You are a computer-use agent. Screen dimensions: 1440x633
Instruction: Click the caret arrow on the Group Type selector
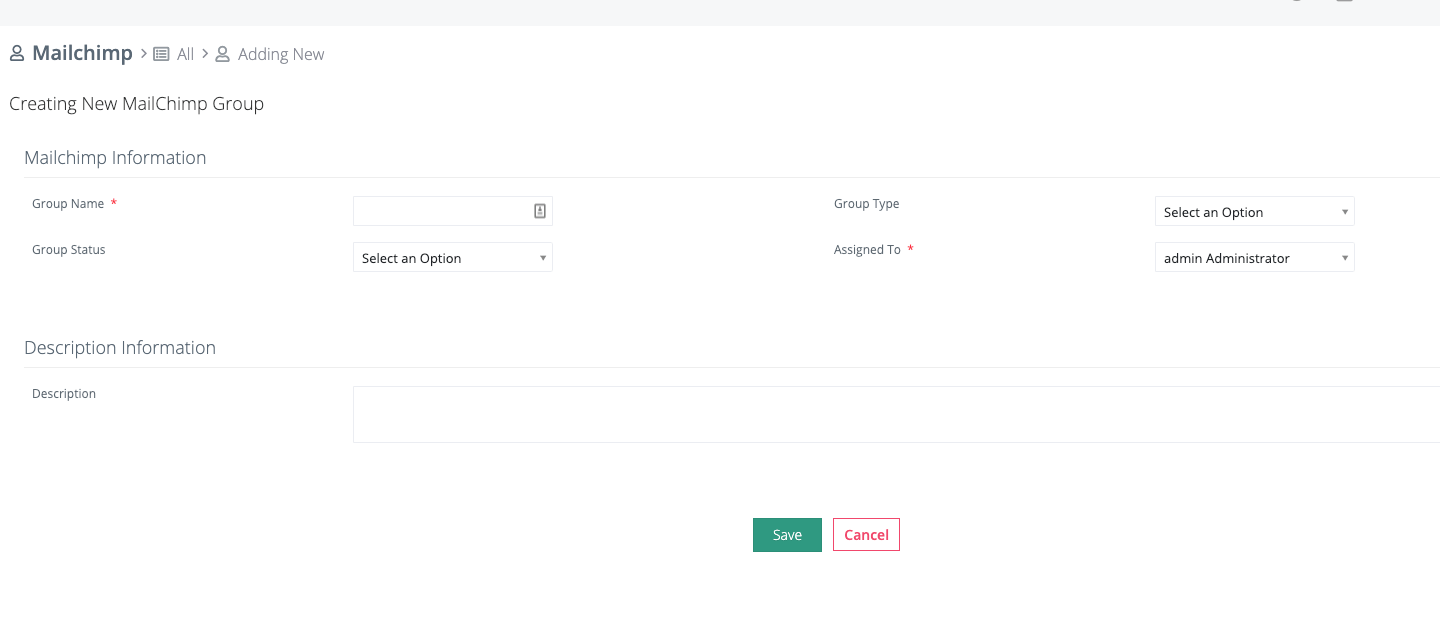pyautogui.click(x=1345, y=211)
